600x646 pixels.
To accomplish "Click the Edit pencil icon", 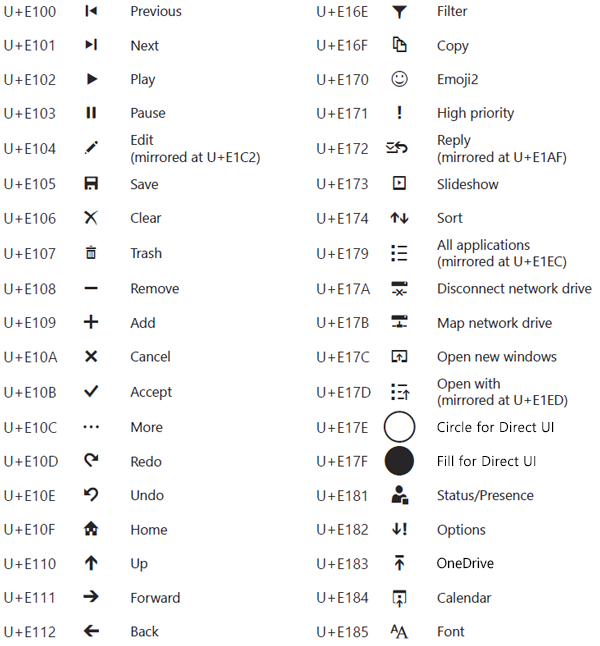I will point(91,148).
